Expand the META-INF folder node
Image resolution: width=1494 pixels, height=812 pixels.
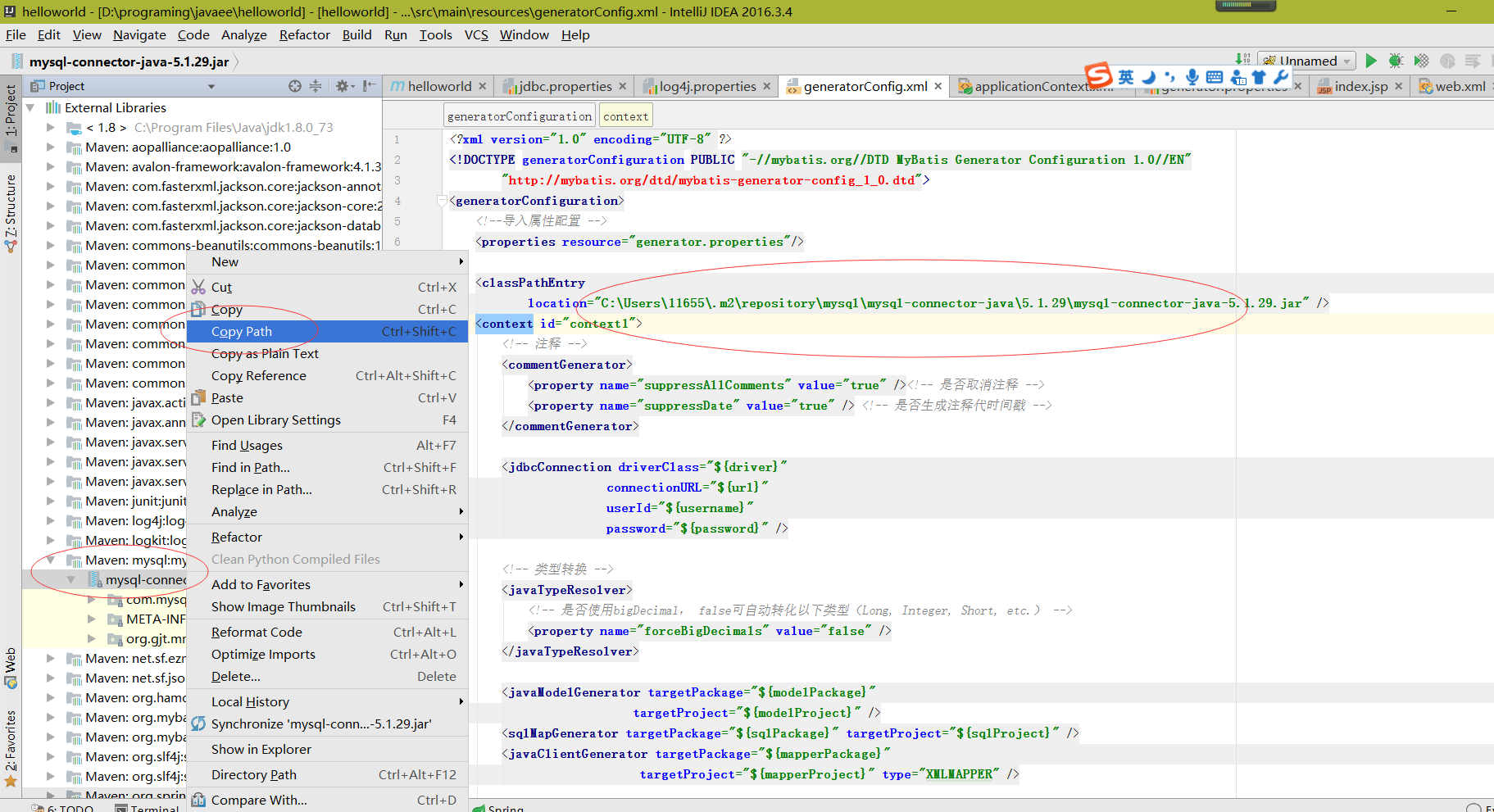pos(91,619)
